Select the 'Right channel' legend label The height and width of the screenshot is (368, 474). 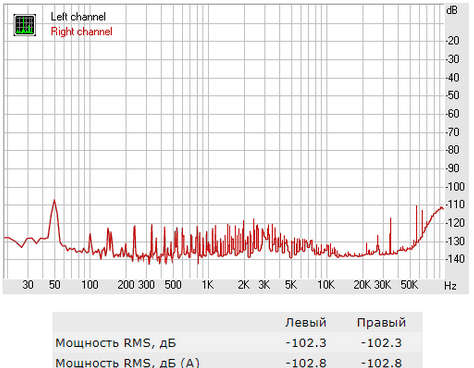coord(82,32)
